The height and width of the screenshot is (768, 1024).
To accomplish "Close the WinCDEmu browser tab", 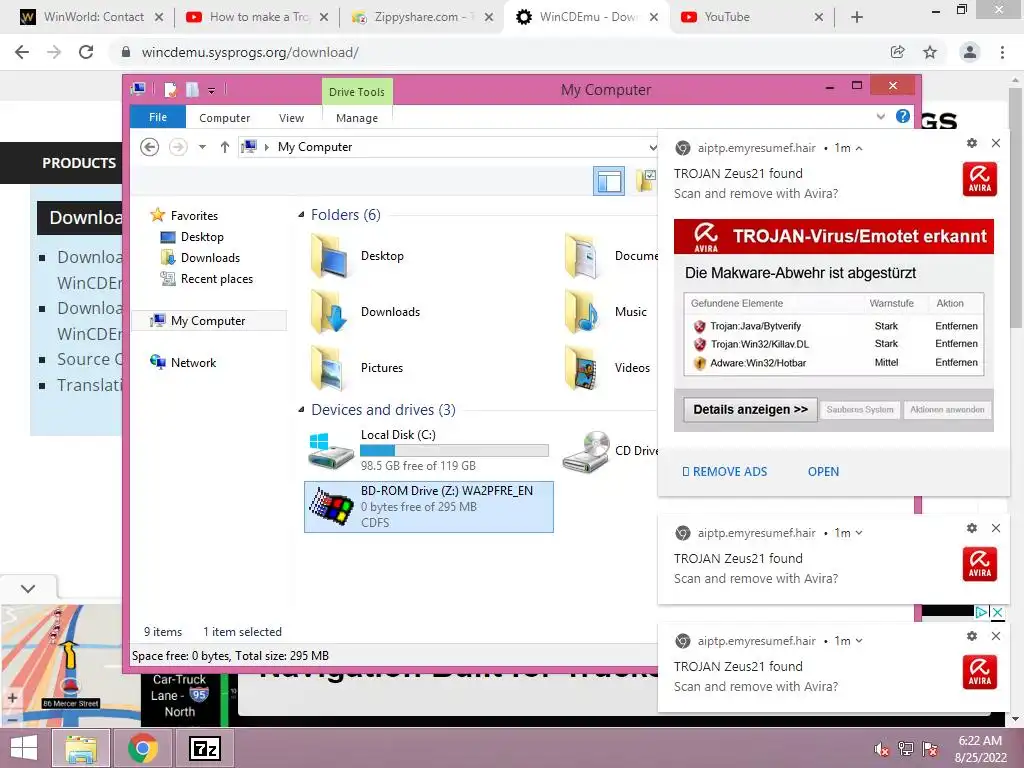I will tap(654, 18).
